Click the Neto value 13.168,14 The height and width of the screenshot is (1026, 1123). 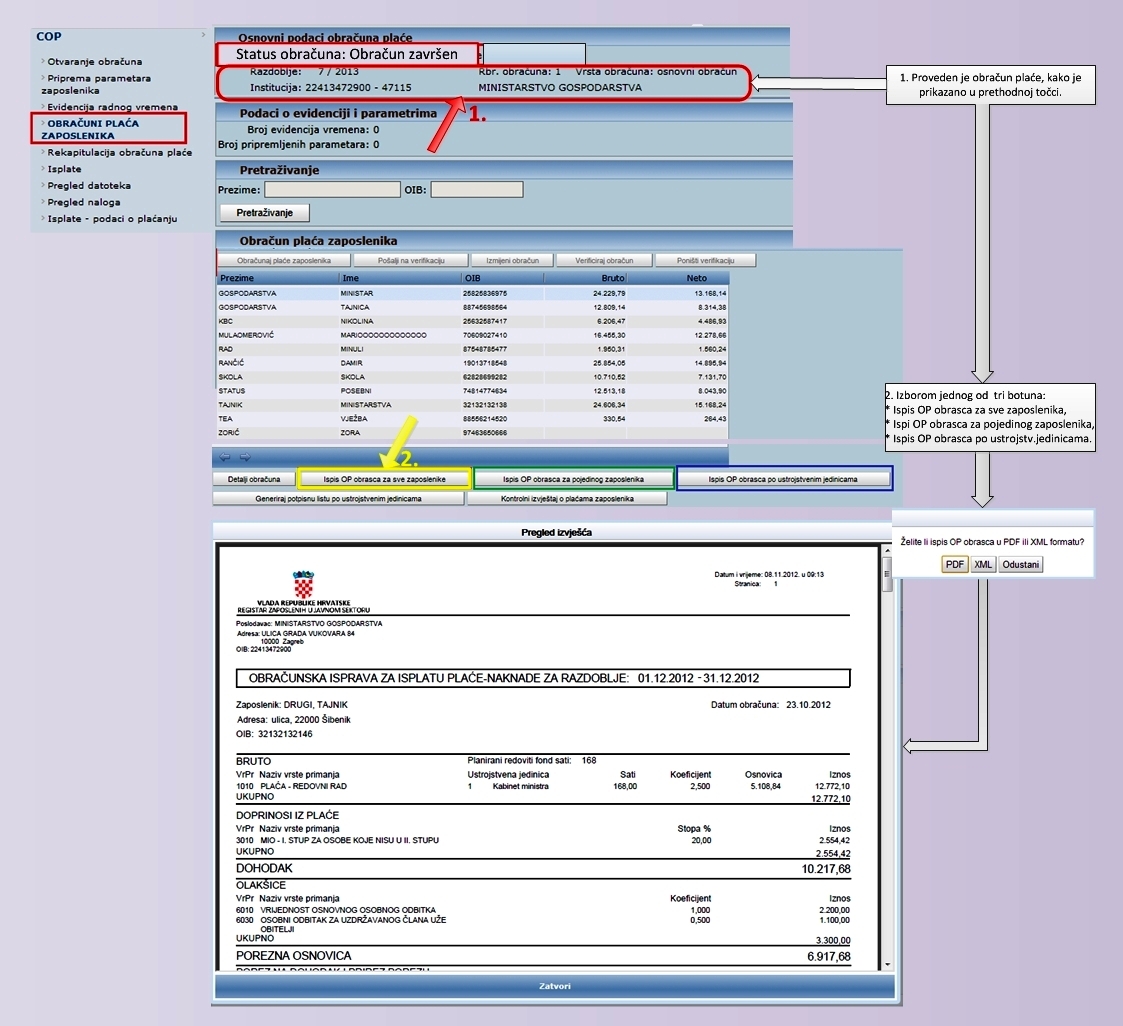click(710, 294)
